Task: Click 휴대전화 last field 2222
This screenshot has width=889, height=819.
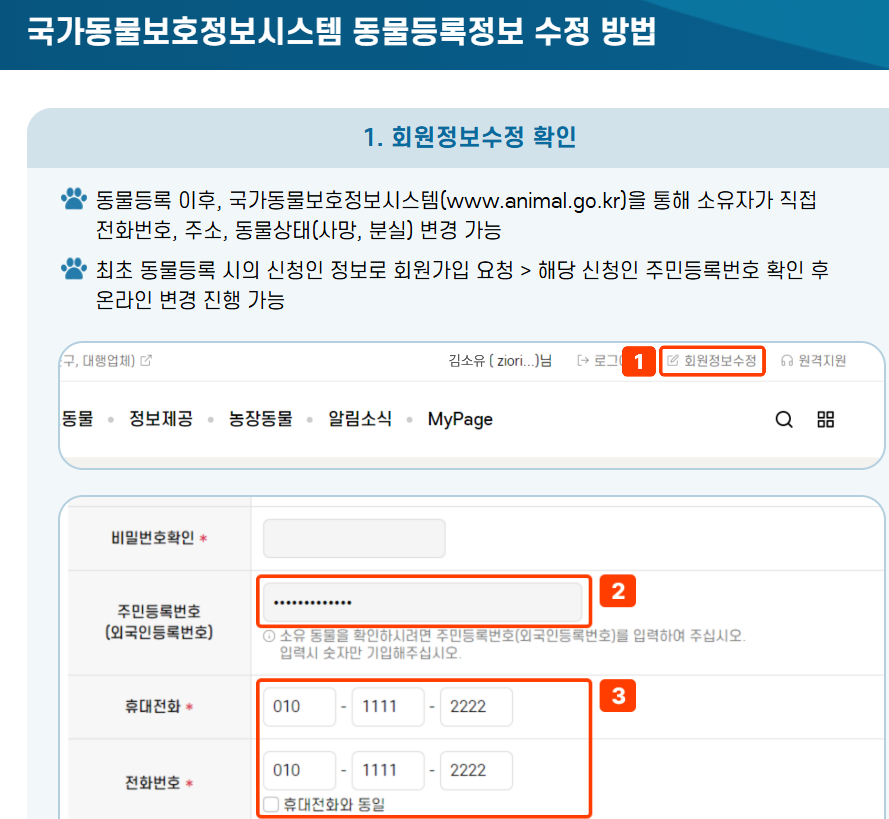Action: pyautogui.click(x=476, y=707)
